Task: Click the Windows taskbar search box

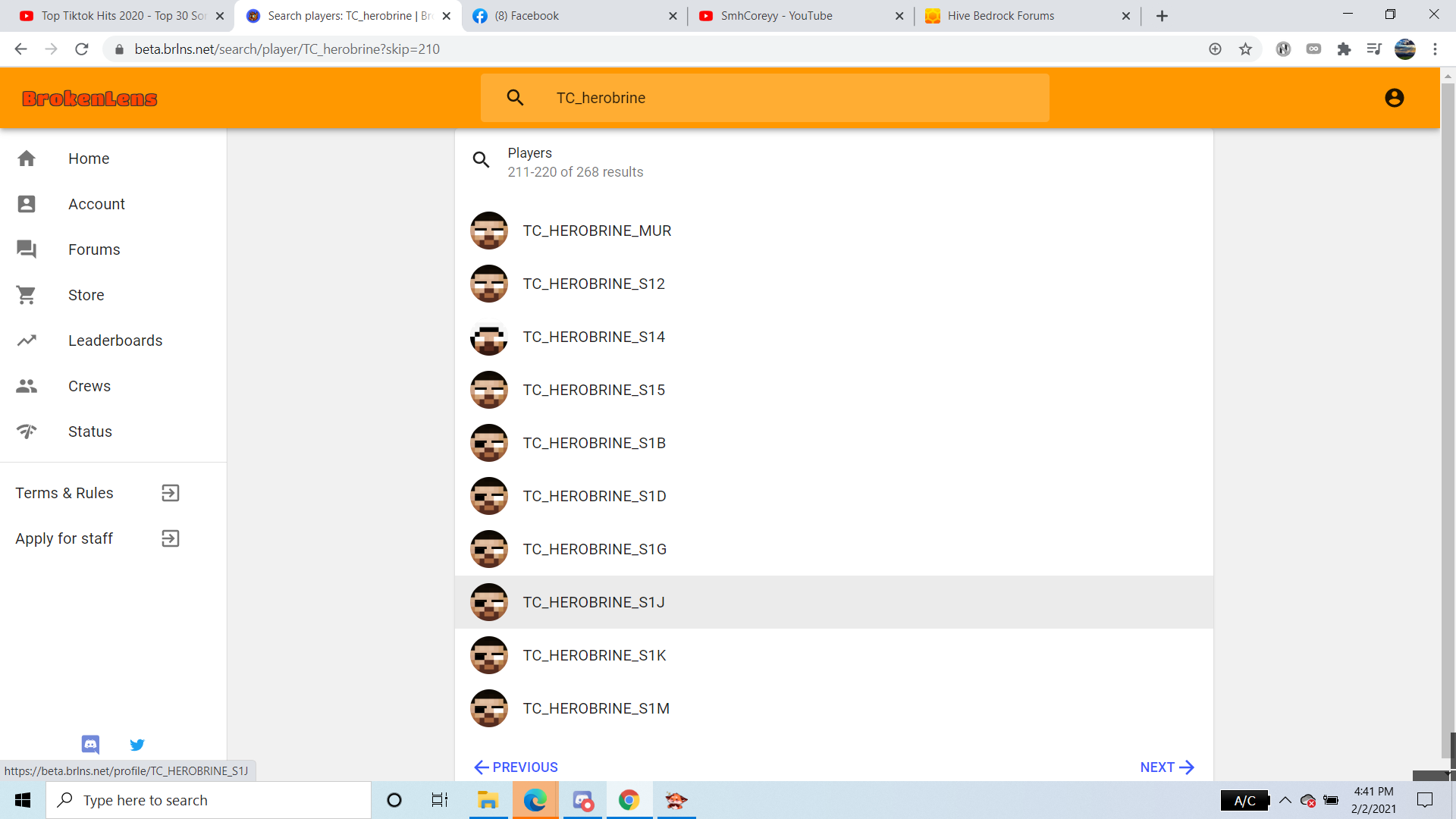Action: [x=209, y=800]
